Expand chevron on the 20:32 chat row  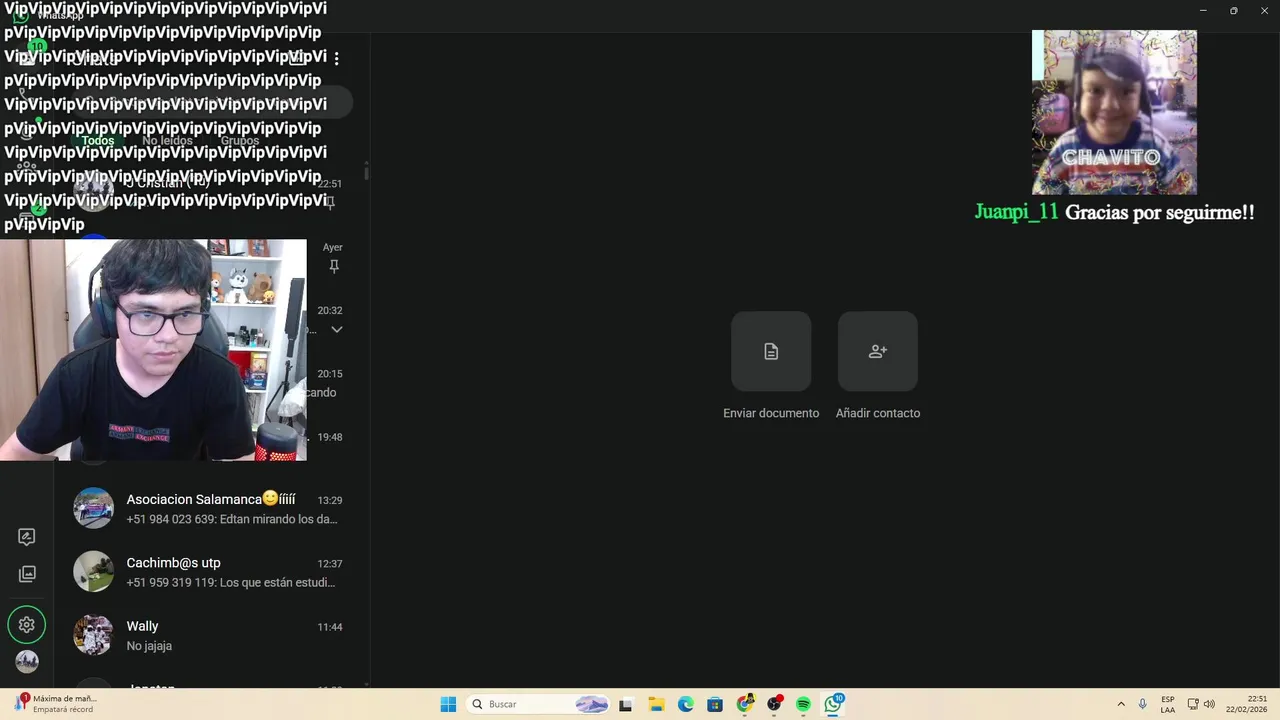click(x=337, y=329)
